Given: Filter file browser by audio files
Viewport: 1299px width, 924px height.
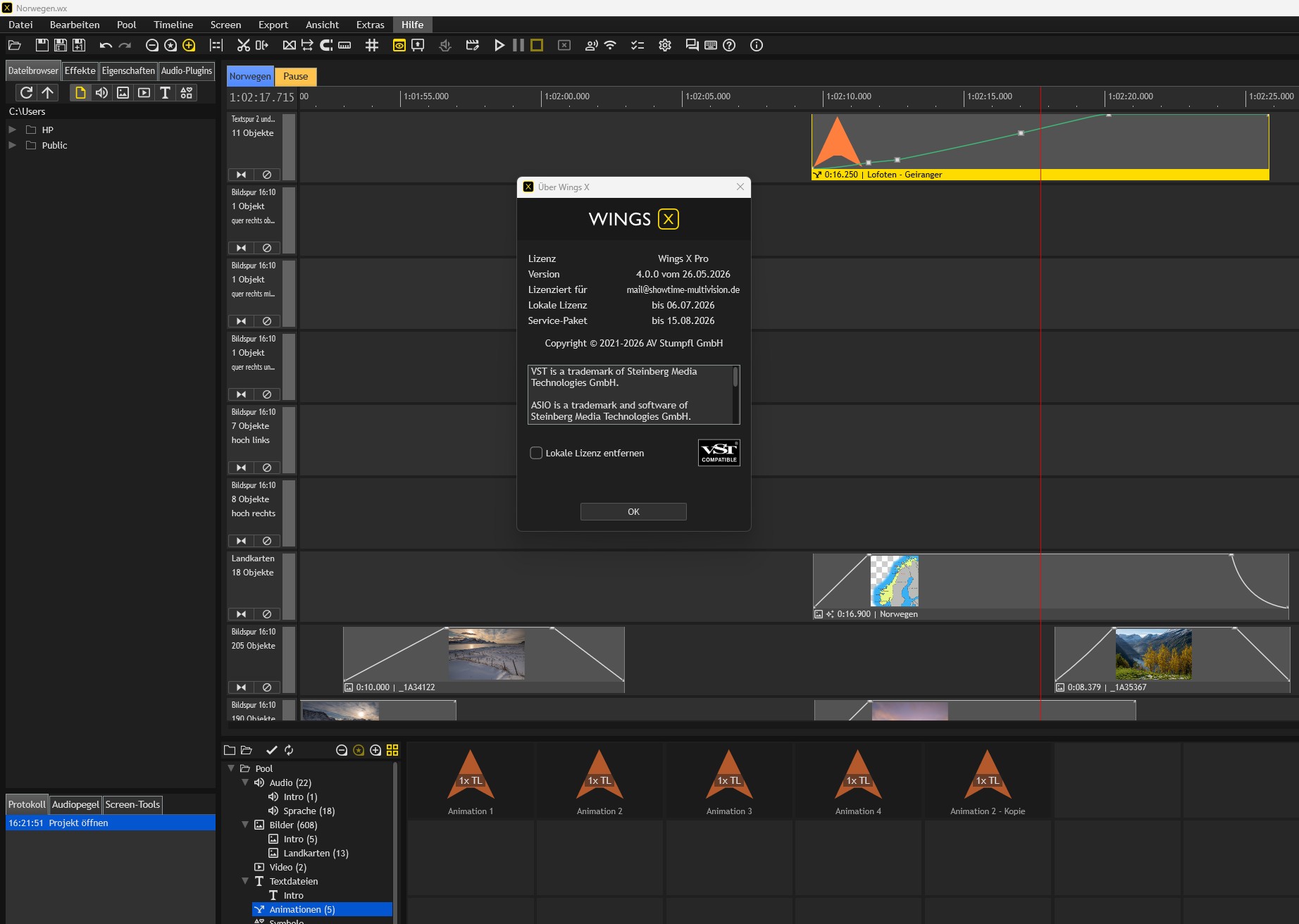Looking at the screenshot, I should pos(101,92).
